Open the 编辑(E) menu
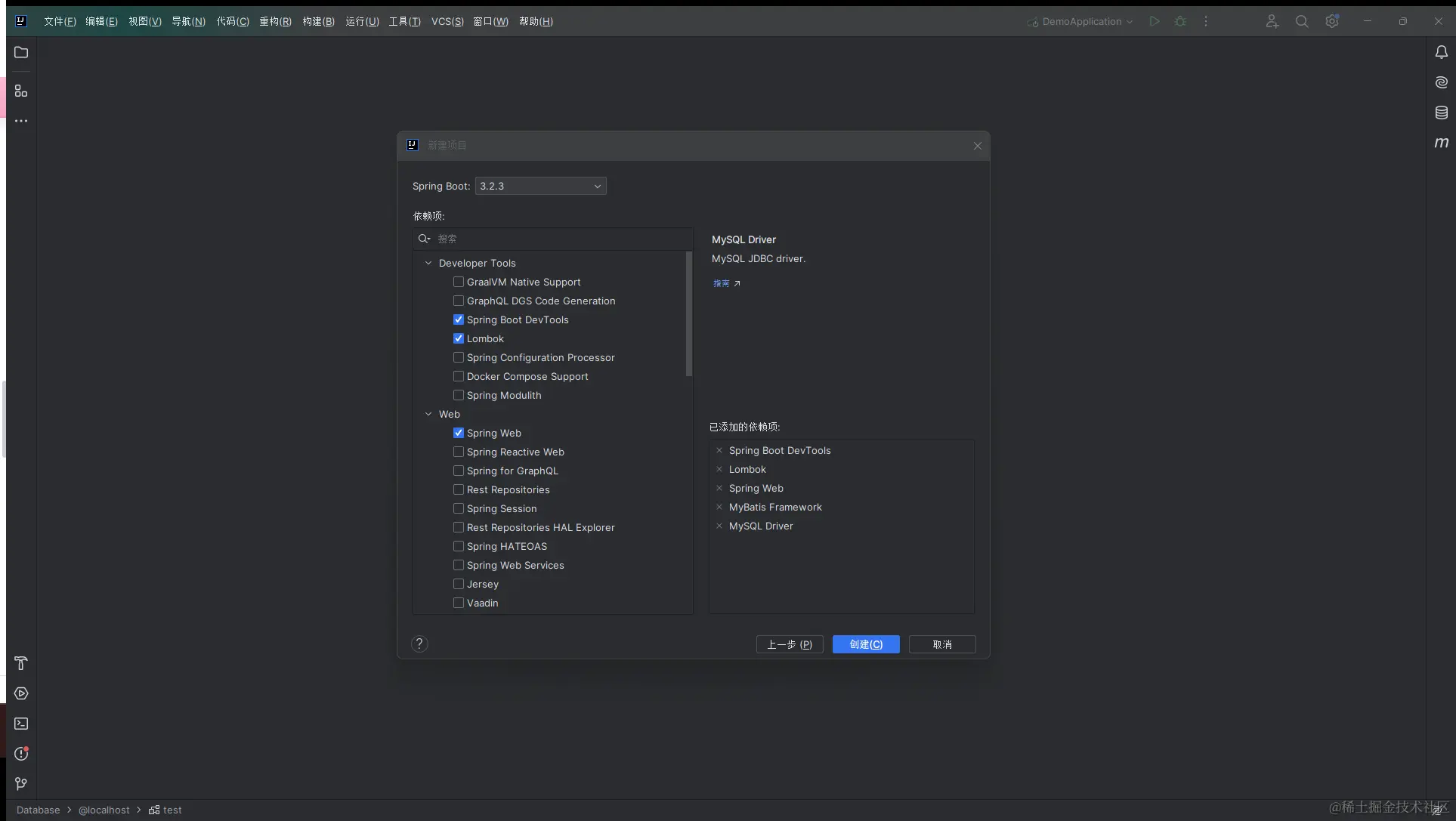This screenshot has height=821, width=1456. [101, 21]
